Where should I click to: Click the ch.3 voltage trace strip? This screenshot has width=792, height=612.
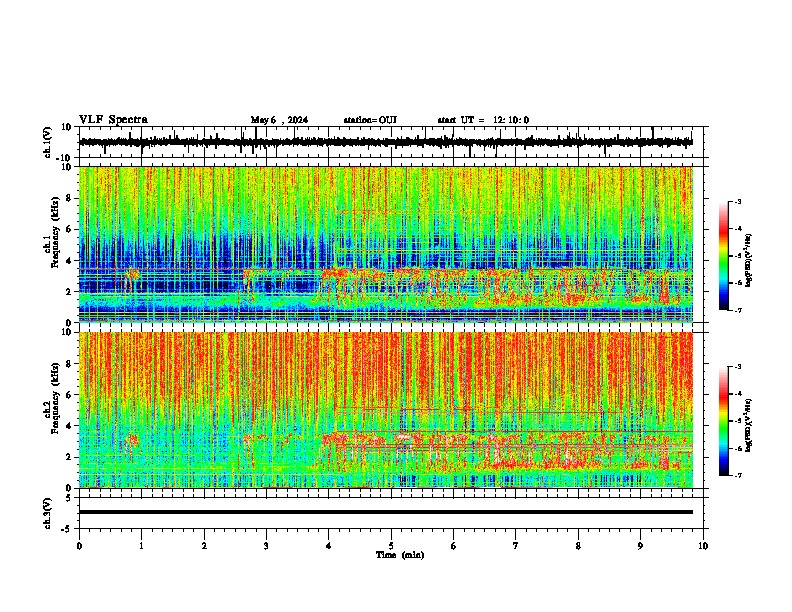(x=385, y=513)
